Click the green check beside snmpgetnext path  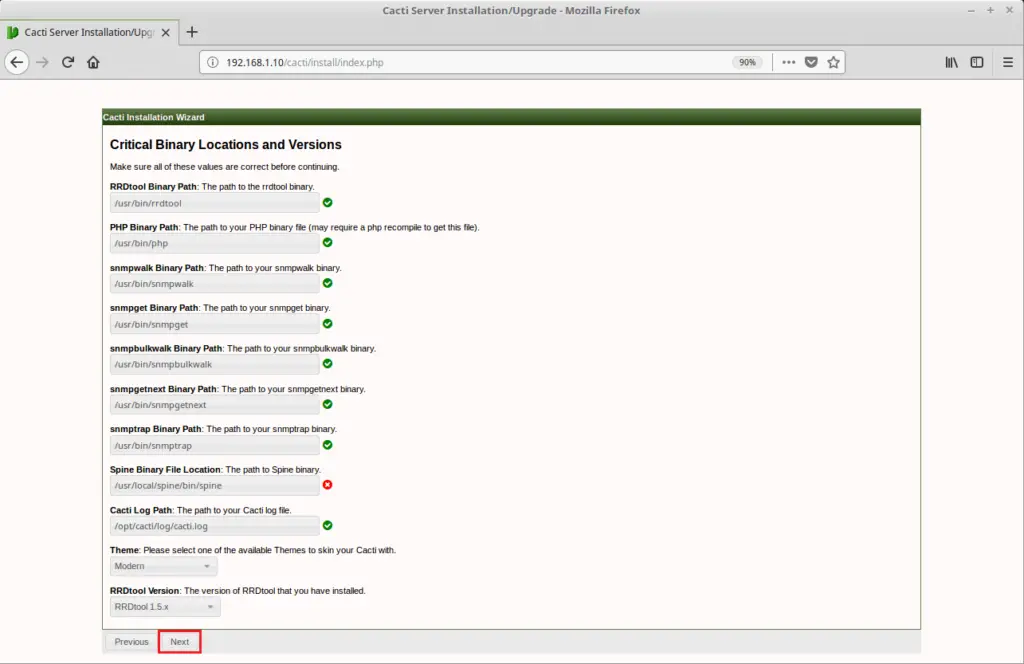(328, 404)
